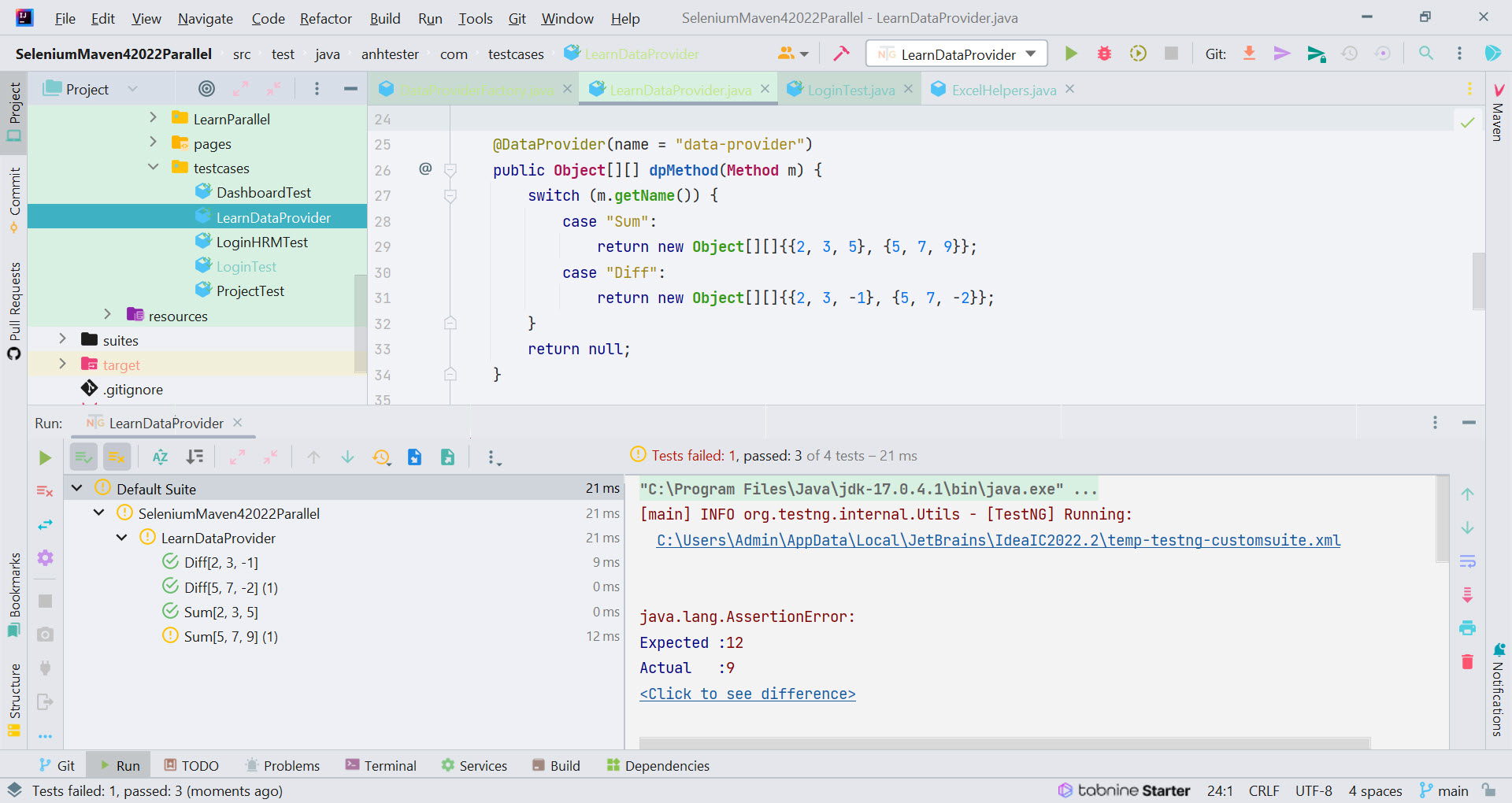1512x803 pixels.
Task: Click the CRLF line separator indicator
Action: click(x=1264, y=790)
